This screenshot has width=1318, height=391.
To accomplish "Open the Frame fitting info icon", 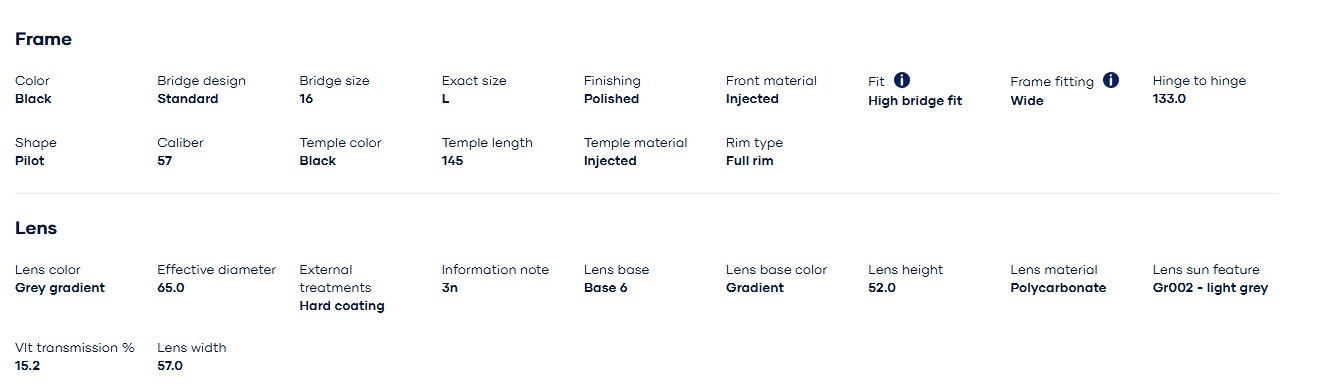I will pos(1111,80).
